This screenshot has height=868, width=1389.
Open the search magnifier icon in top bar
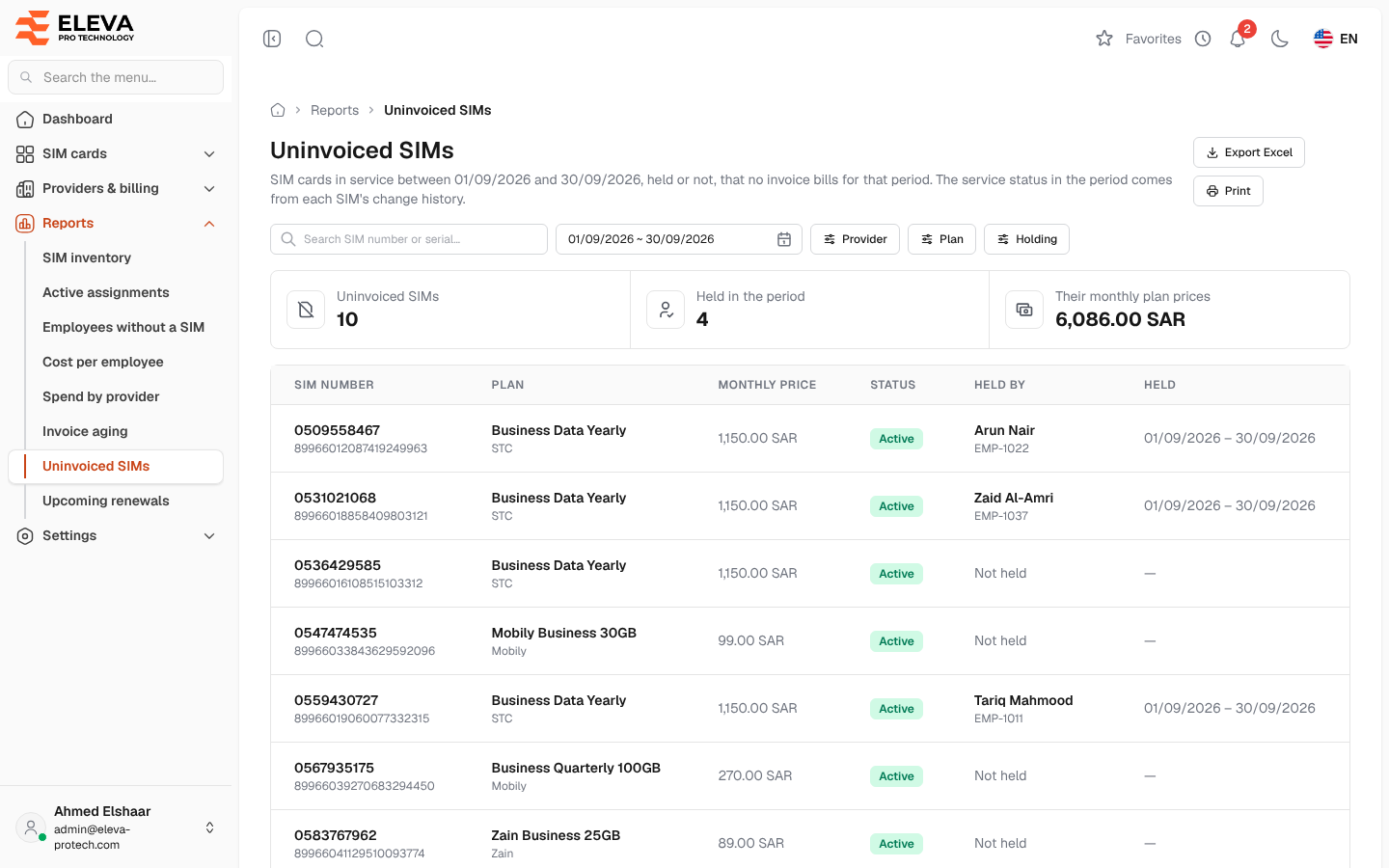click(314, 39)
